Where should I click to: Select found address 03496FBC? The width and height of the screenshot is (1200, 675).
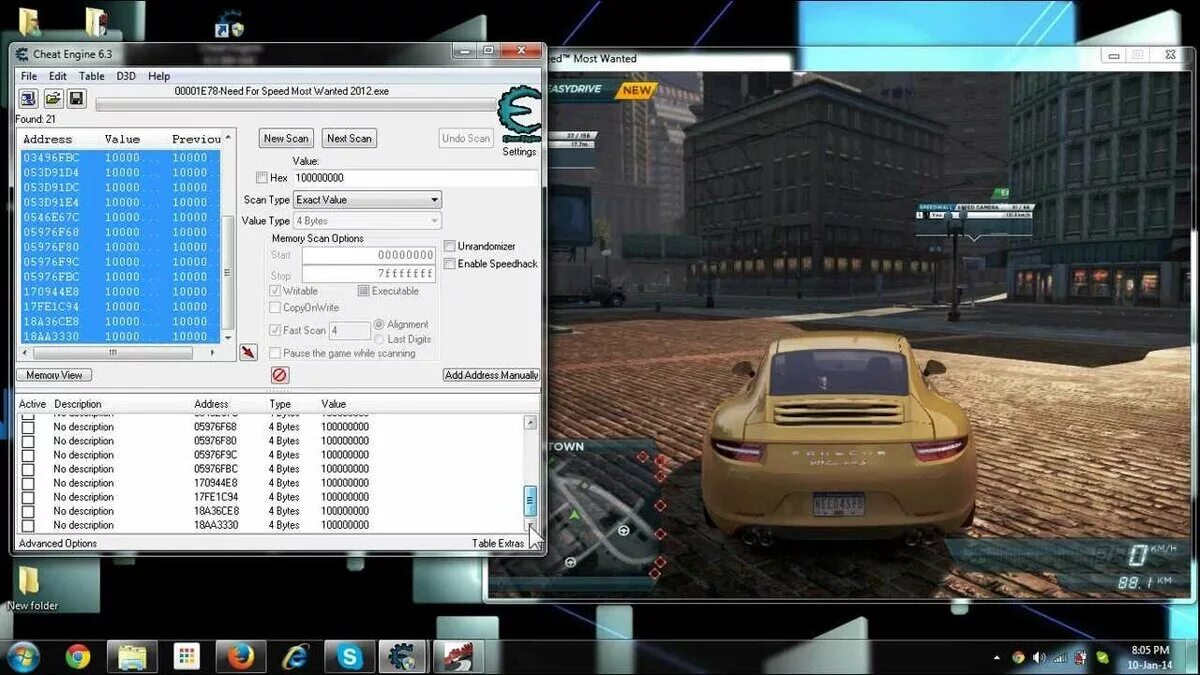click(119, 157)
